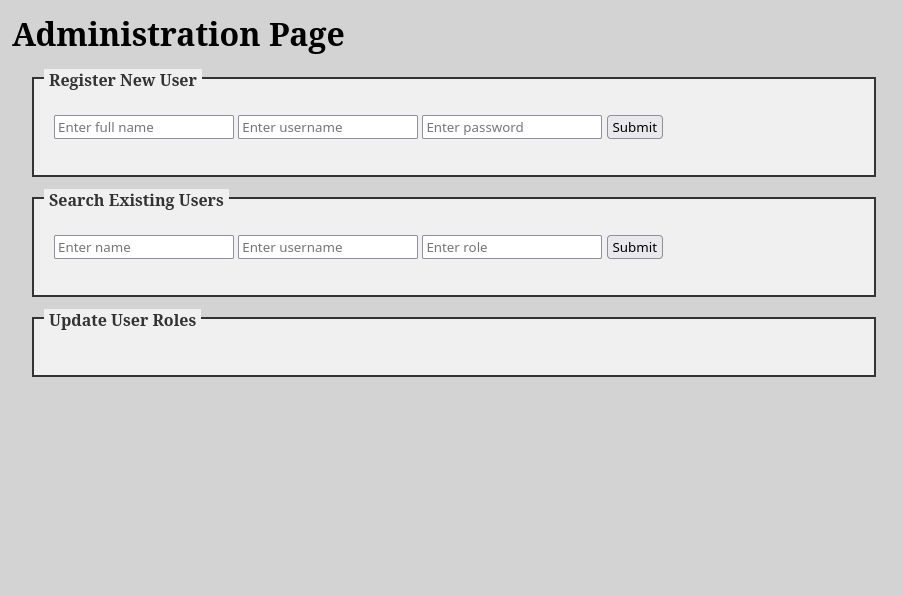Click the word "Administration" in the page heading

(136, 34)
